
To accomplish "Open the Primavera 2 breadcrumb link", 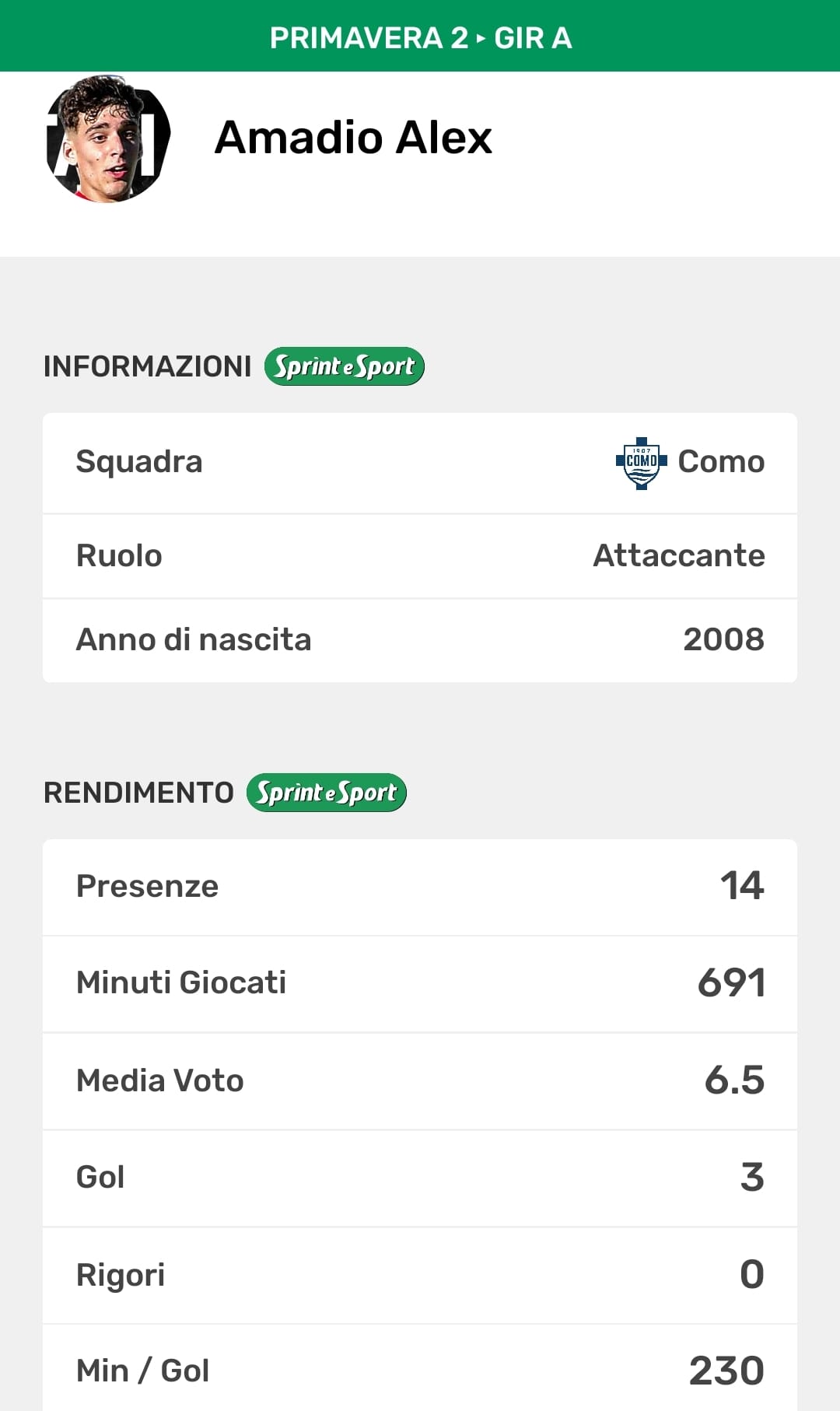I will (369, 37).
